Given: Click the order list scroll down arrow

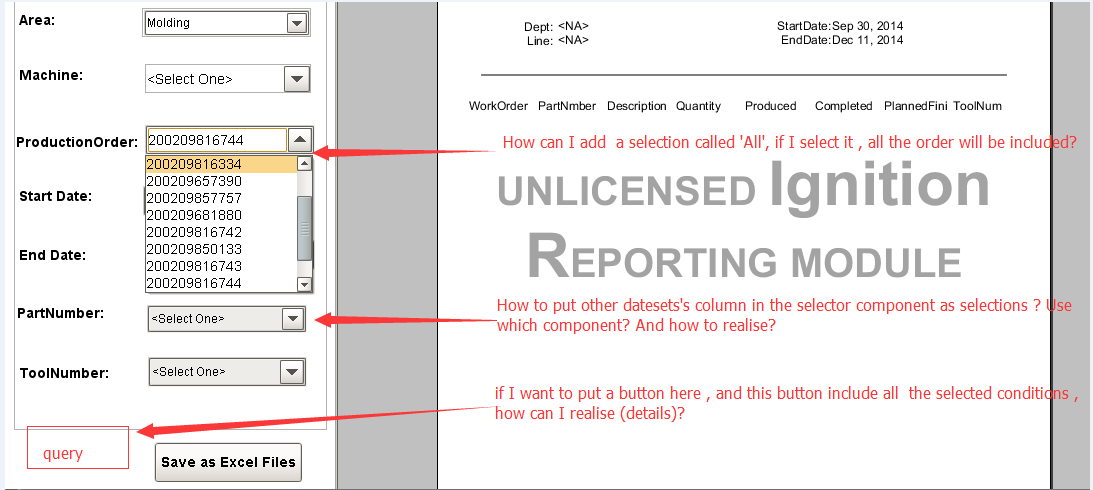Looking at the screenshot, I should coord(304,284).
